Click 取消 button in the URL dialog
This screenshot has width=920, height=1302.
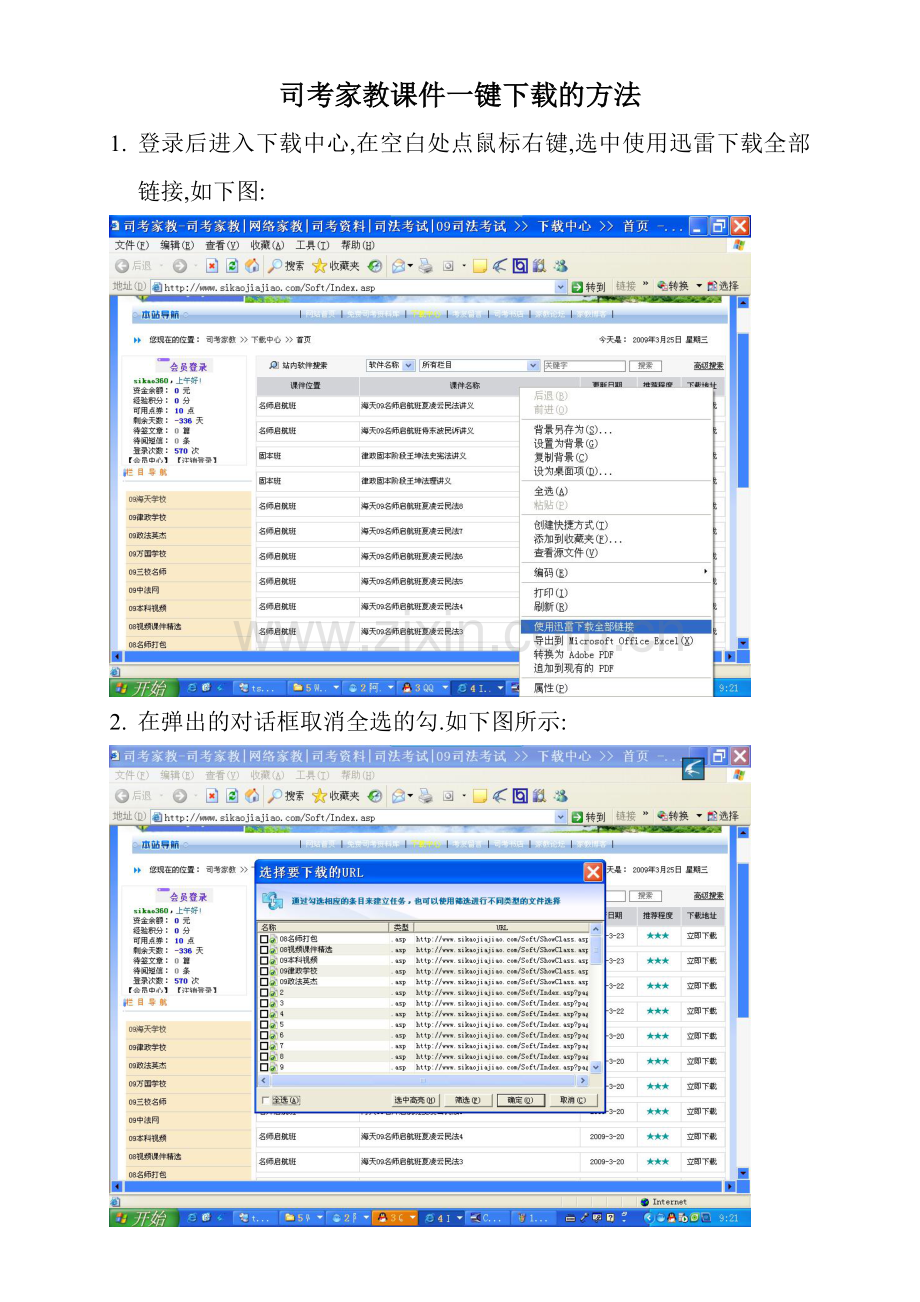pos(573,1100)
